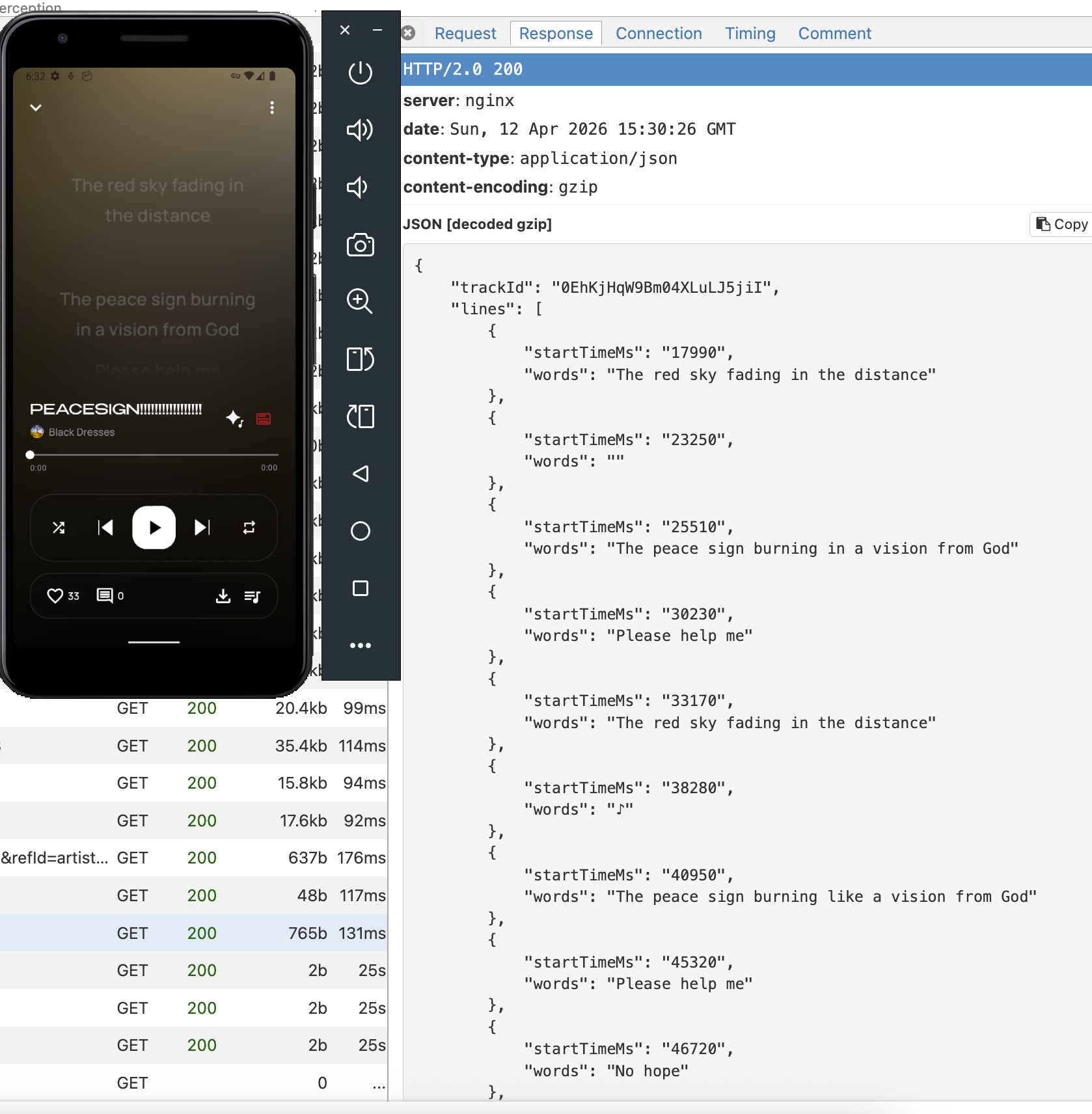Copy the decoded JSON response

[x=1061, y=224]
